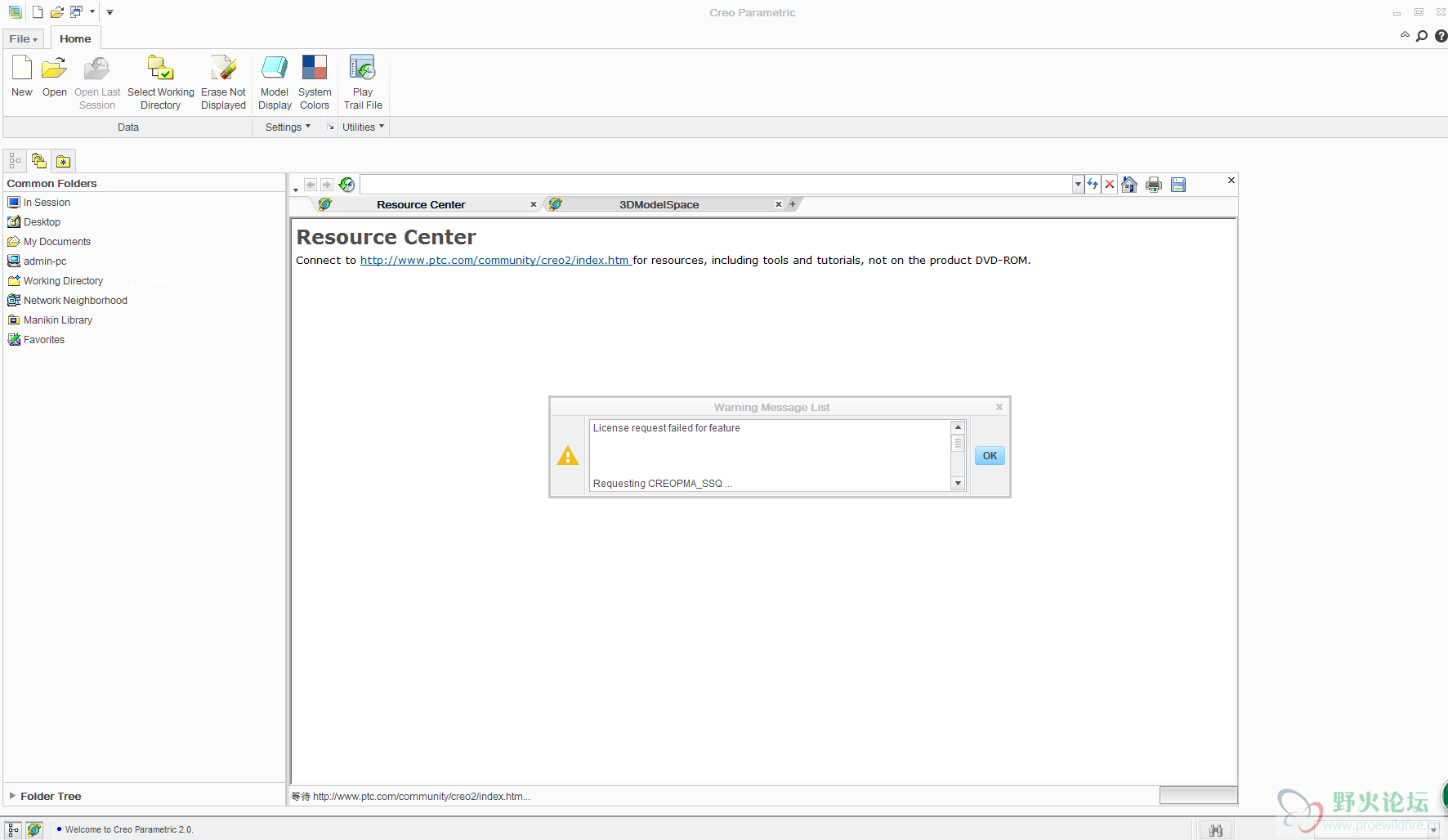This screenshot has width=1448, height=840.
Task: Click OK in Warning Message List
Action: (990, 455)
